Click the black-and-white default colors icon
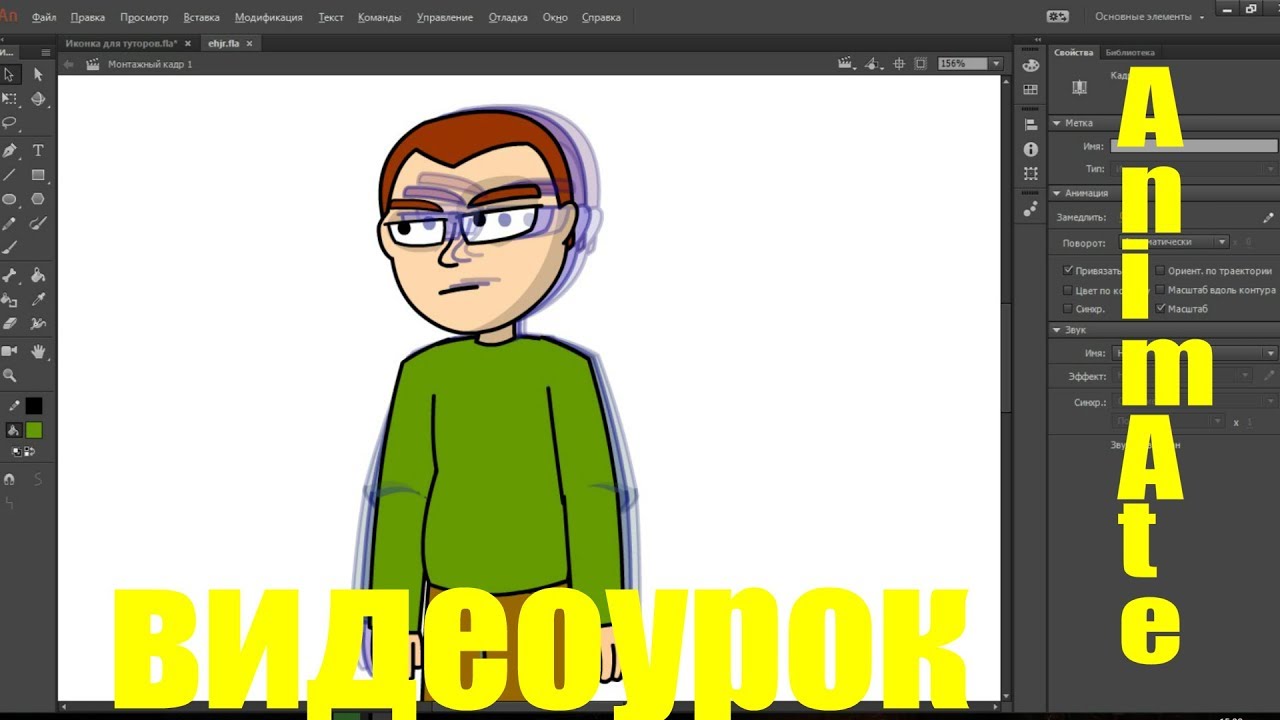The width and height of the screenshot is (1280, 720). 16,451
